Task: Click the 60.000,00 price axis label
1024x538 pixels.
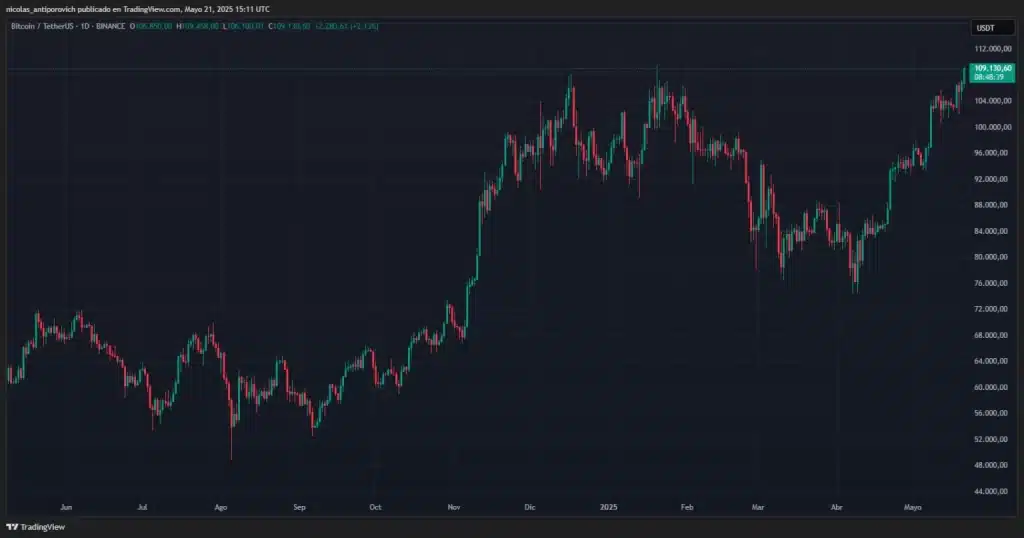Action: coord(993,387)
